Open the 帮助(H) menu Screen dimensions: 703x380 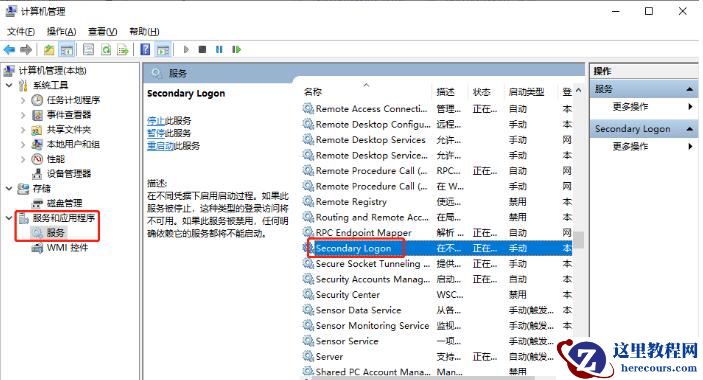point(144,31)
